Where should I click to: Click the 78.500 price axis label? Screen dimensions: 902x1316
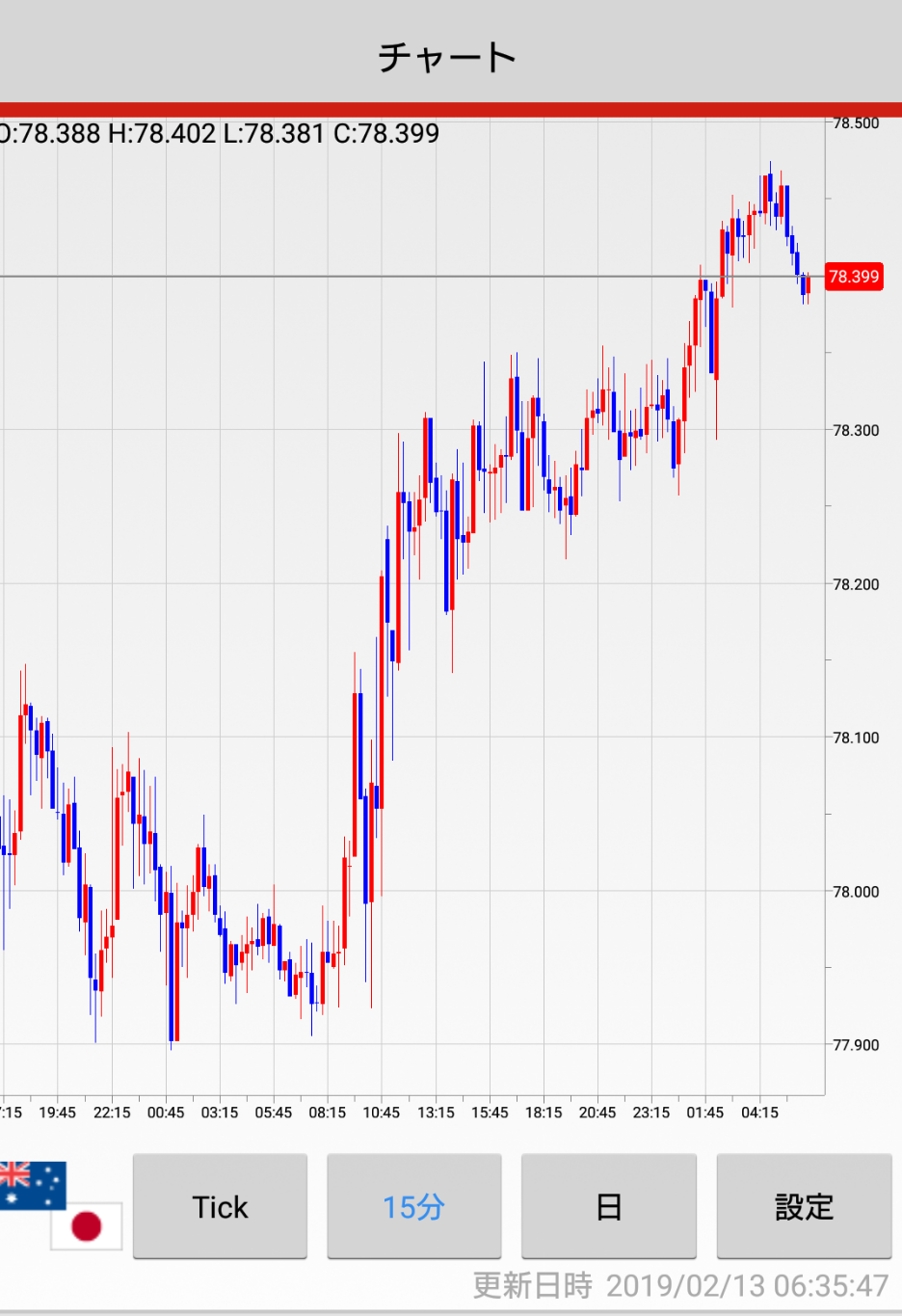856,123
